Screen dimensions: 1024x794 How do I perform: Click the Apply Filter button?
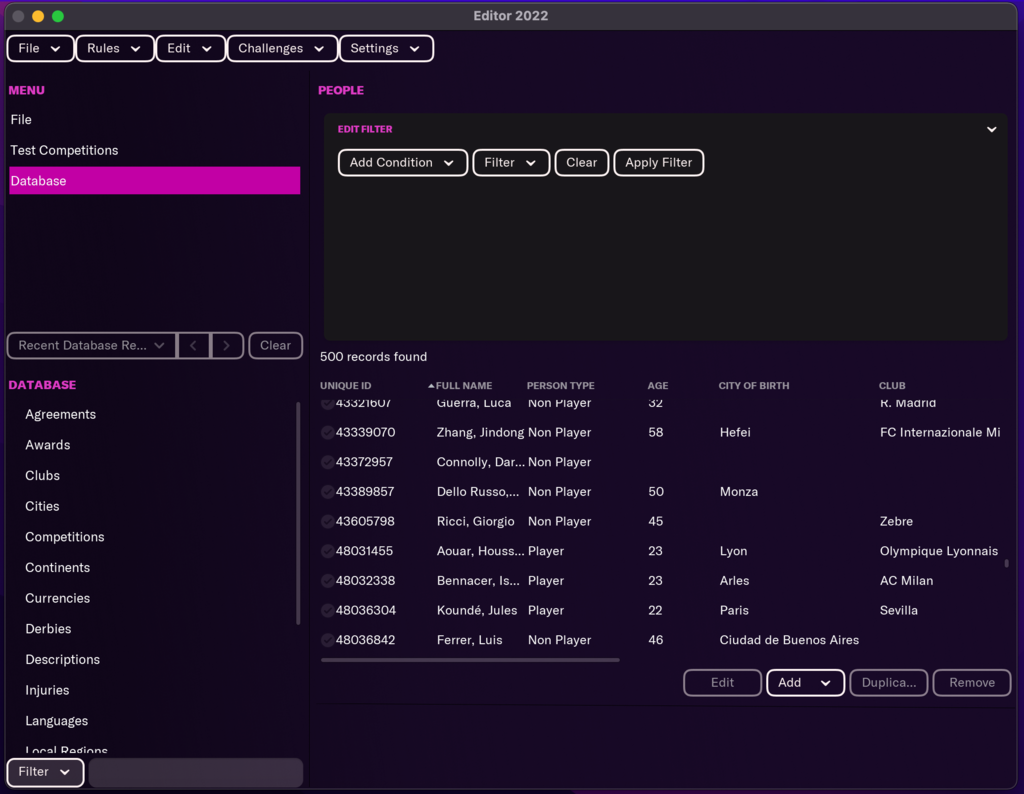658,163
